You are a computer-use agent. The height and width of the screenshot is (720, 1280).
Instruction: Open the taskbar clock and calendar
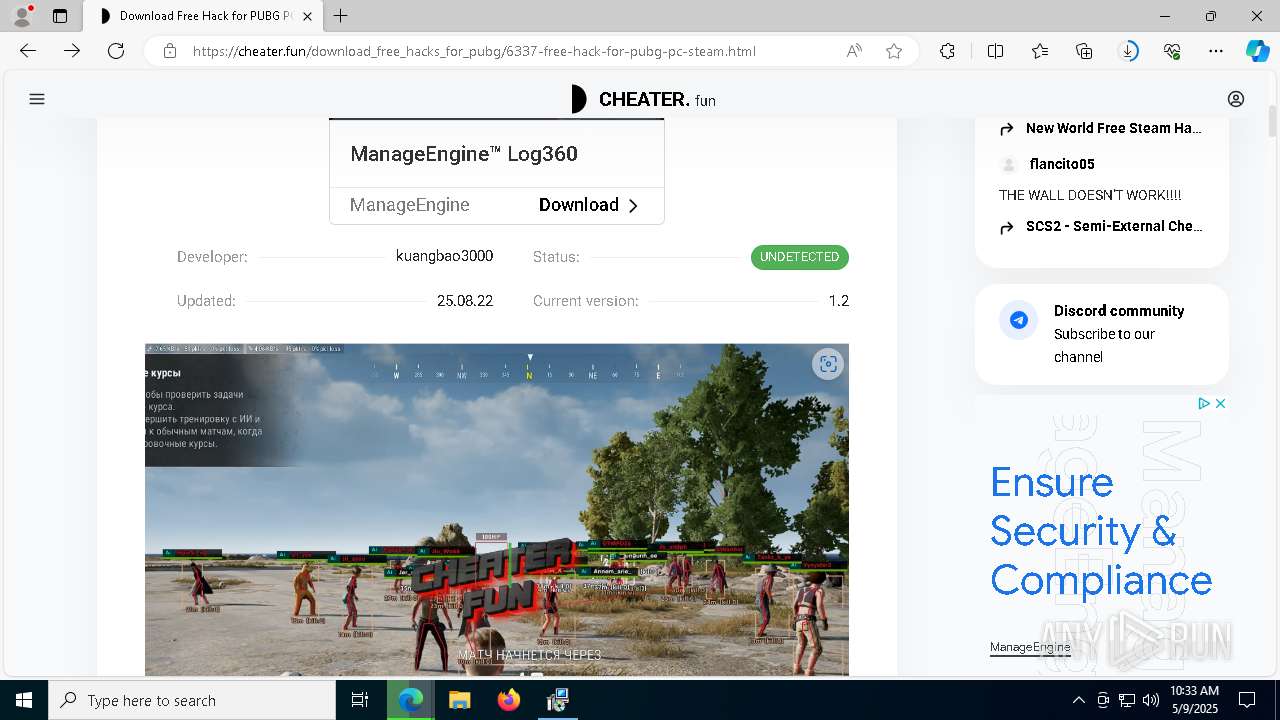(x=1194, y=700)
